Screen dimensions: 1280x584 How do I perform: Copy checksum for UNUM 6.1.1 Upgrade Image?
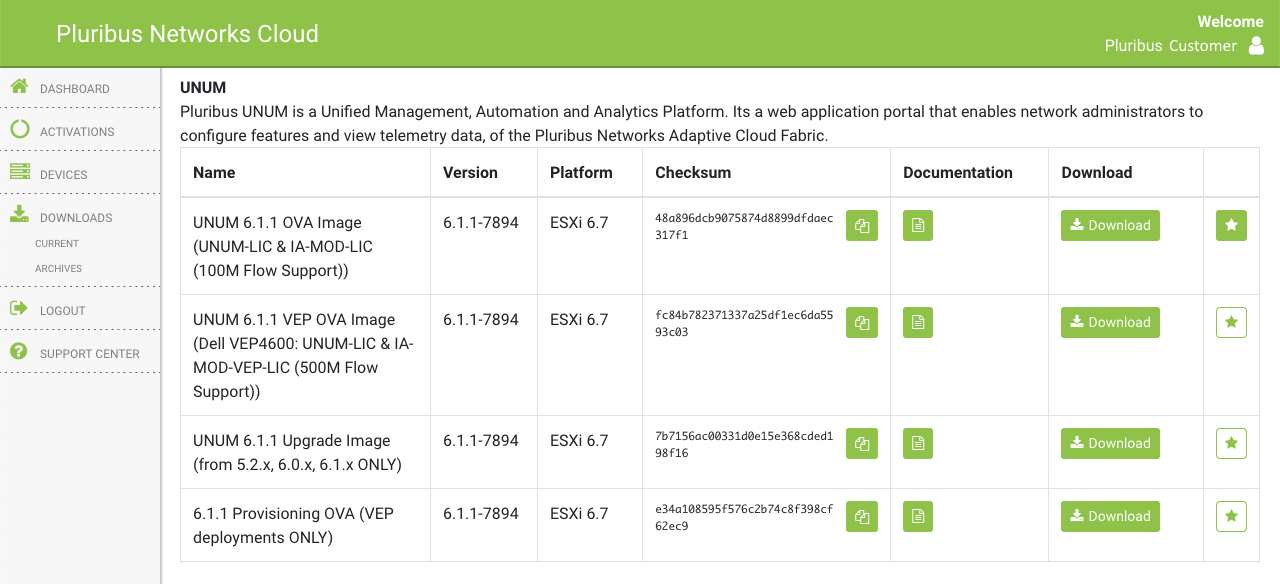[x=862, y=443]
